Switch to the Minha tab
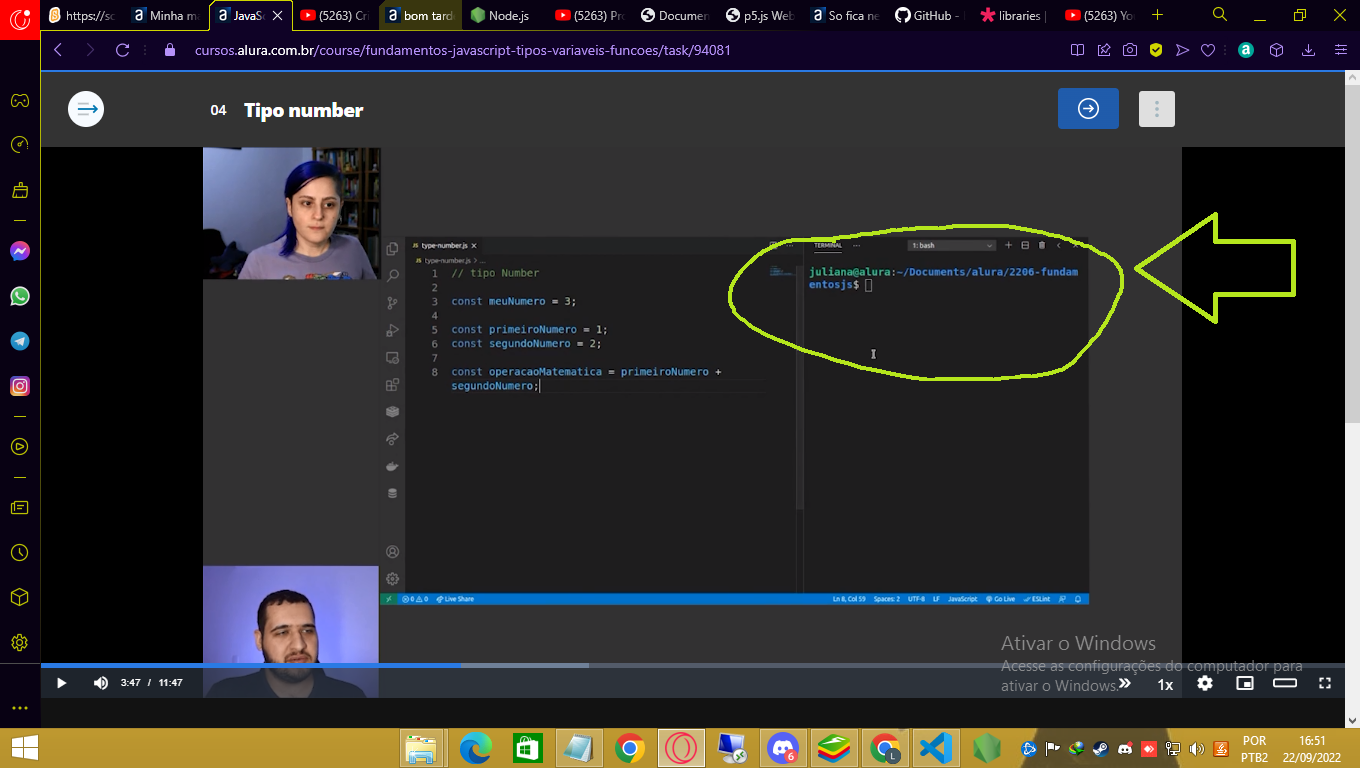Image resolution: width=1360 pixels, height=768 pixels. (167, 15)
